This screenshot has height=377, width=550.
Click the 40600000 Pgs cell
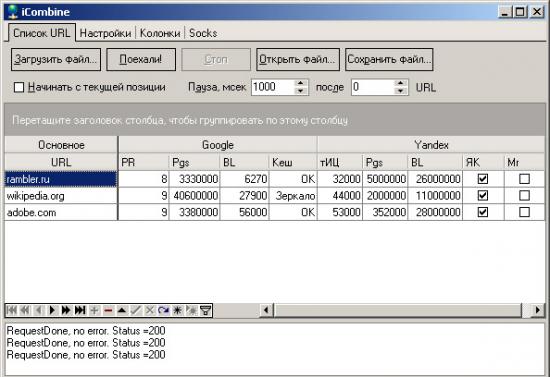point(195,196)
